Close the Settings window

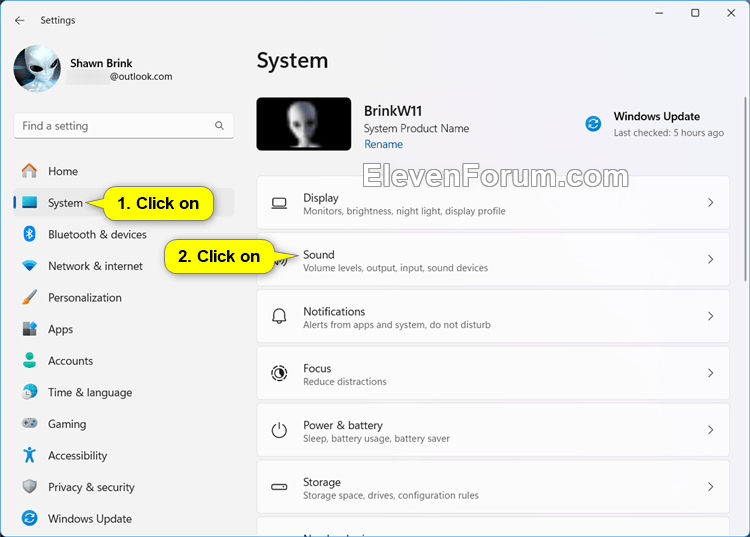(x=731, y=13)
